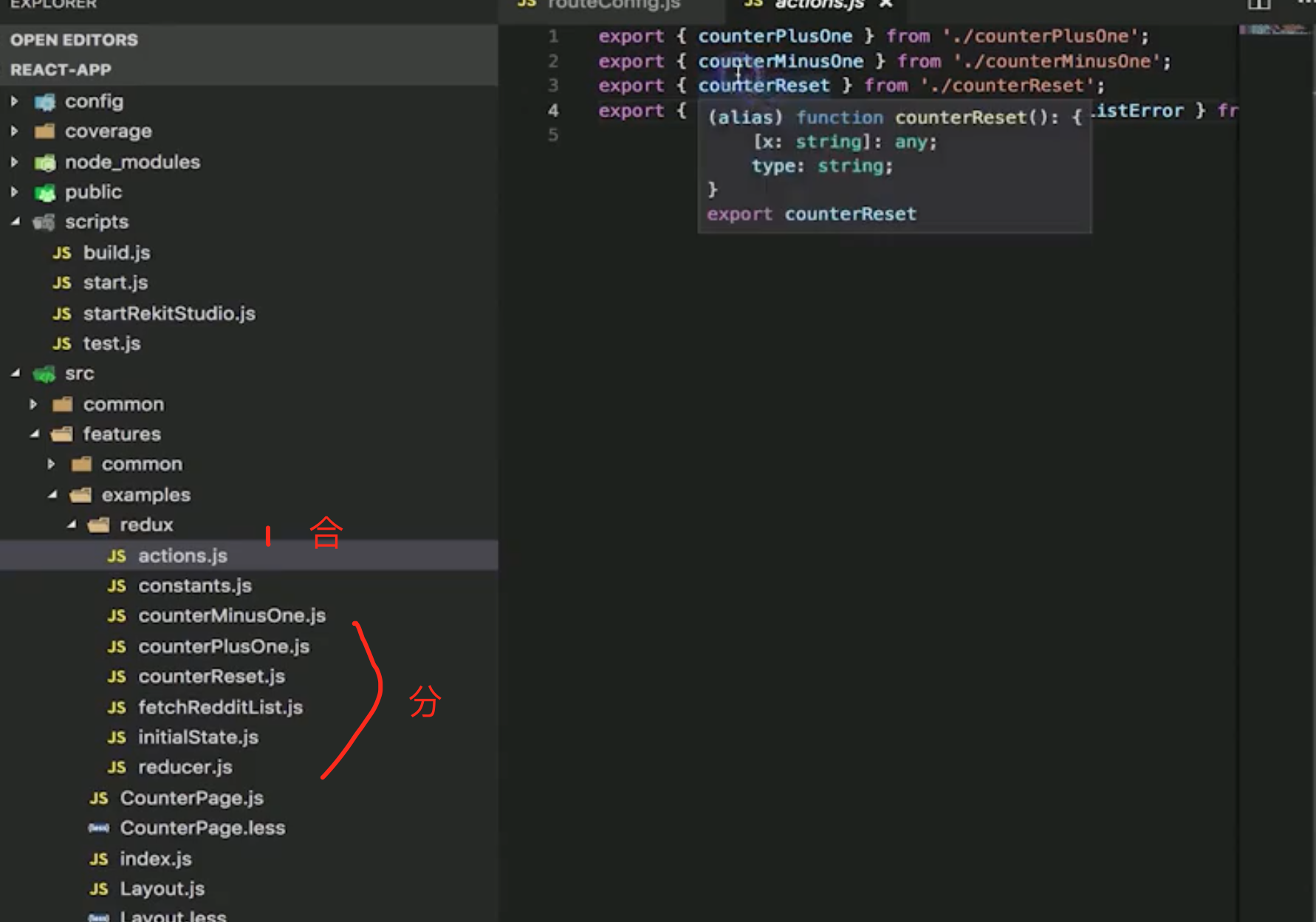Collapse the src folder arrow
The image size is (1316, 922).
(x=15, y=374)
